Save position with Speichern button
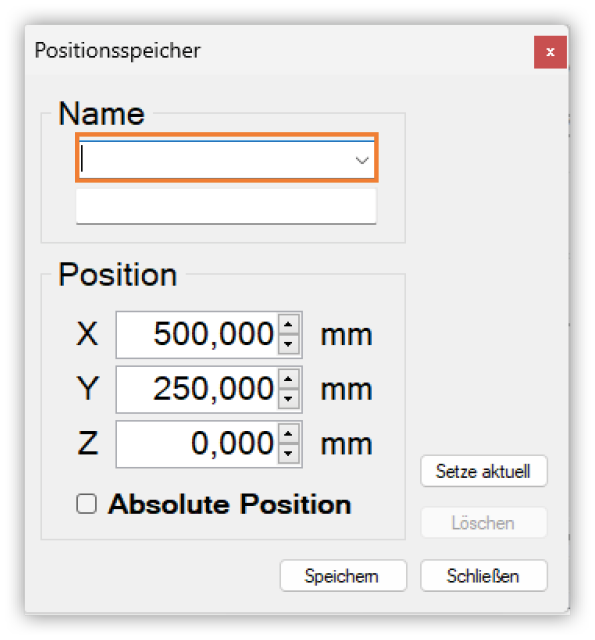The height and width of the screenshot is (640, 595). [343, 576]
